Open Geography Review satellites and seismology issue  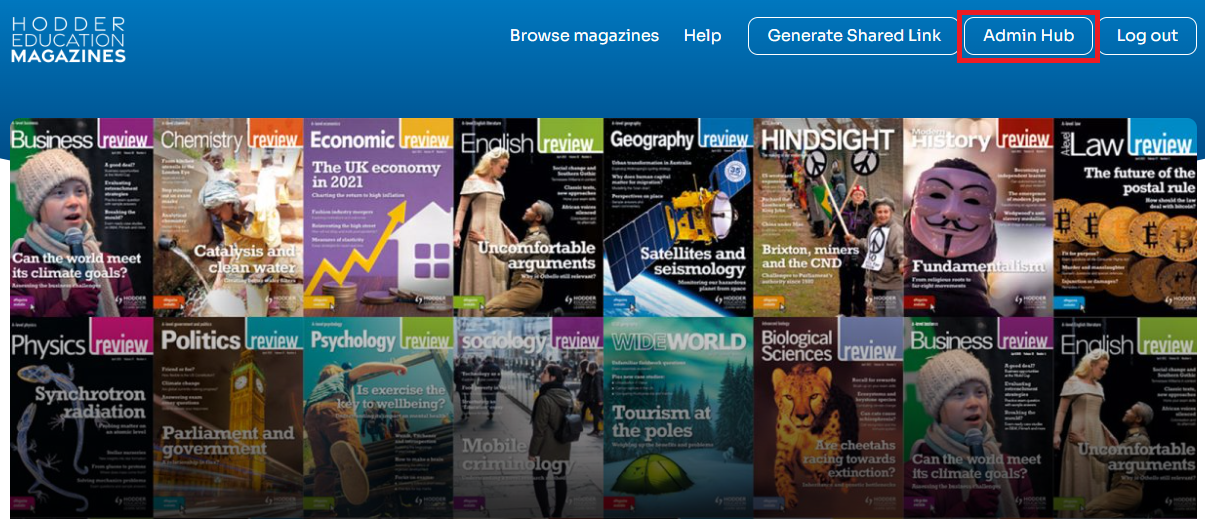(x=678, y=217)
